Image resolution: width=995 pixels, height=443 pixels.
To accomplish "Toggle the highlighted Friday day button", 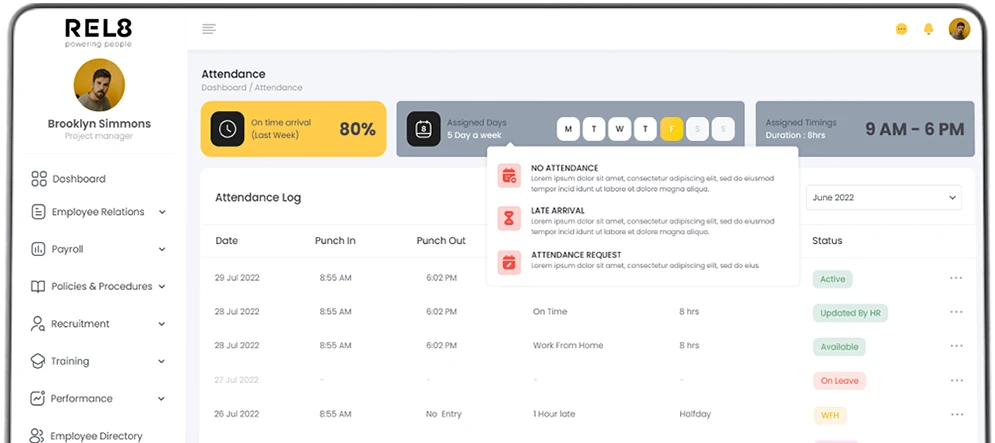I will (x=671, y=129).
